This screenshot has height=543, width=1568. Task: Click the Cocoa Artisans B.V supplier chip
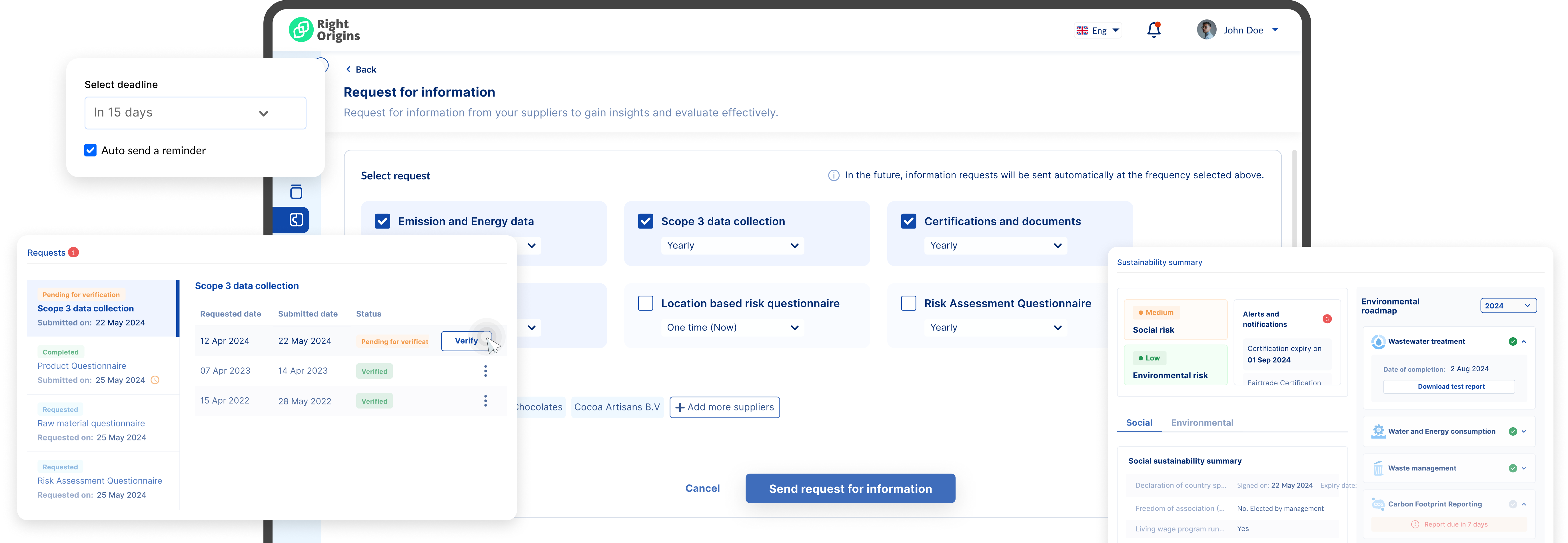coord(617,407)
